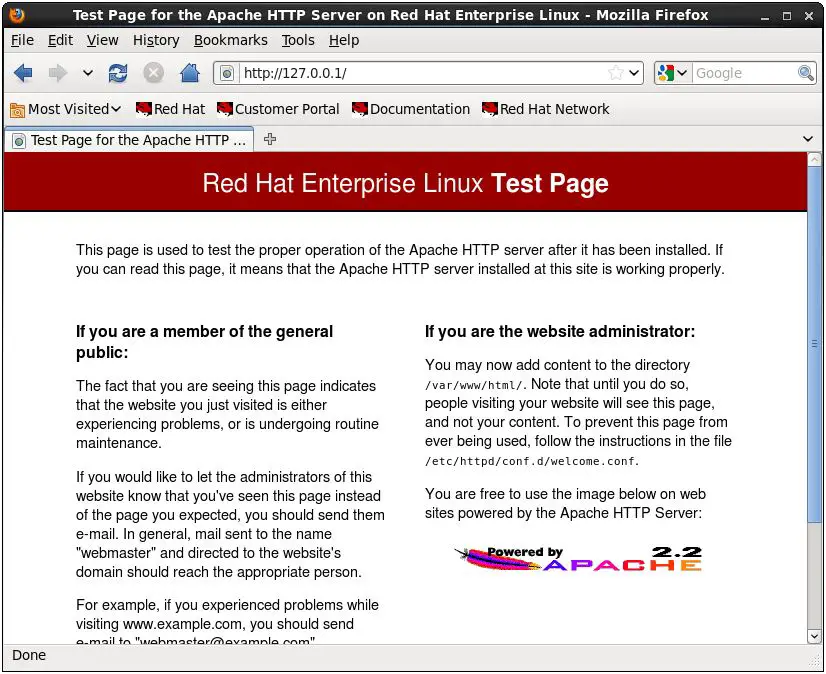This screenshot has width=826, height=674.
Task: Click the Reload page icon
Action: [x=118, y=73]
